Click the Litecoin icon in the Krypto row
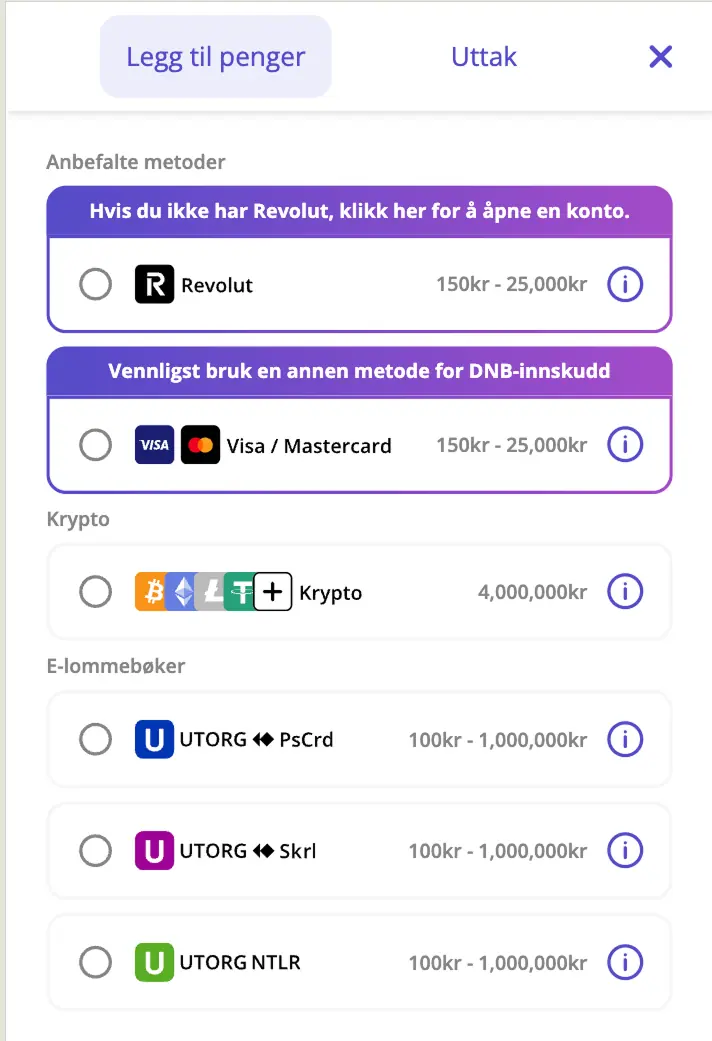 [x=210, y=591]
